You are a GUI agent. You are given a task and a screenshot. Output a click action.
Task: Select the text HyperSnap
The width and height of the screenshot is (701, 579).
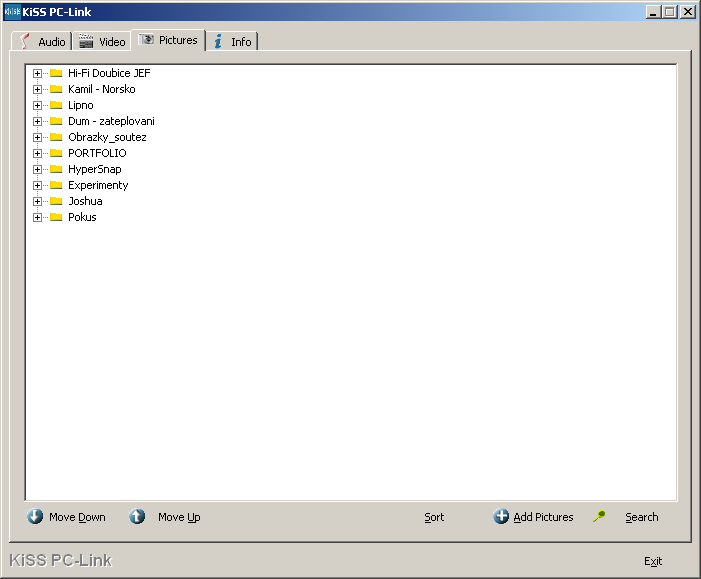coord(95,169)
